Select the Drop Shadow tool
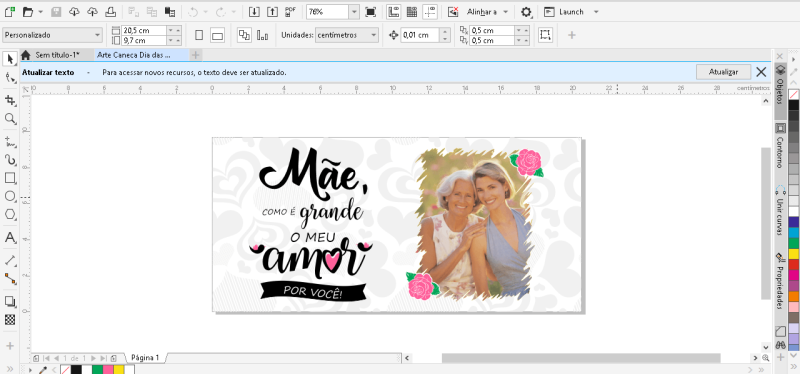The image size is (800, 374). tap(10, 301)
